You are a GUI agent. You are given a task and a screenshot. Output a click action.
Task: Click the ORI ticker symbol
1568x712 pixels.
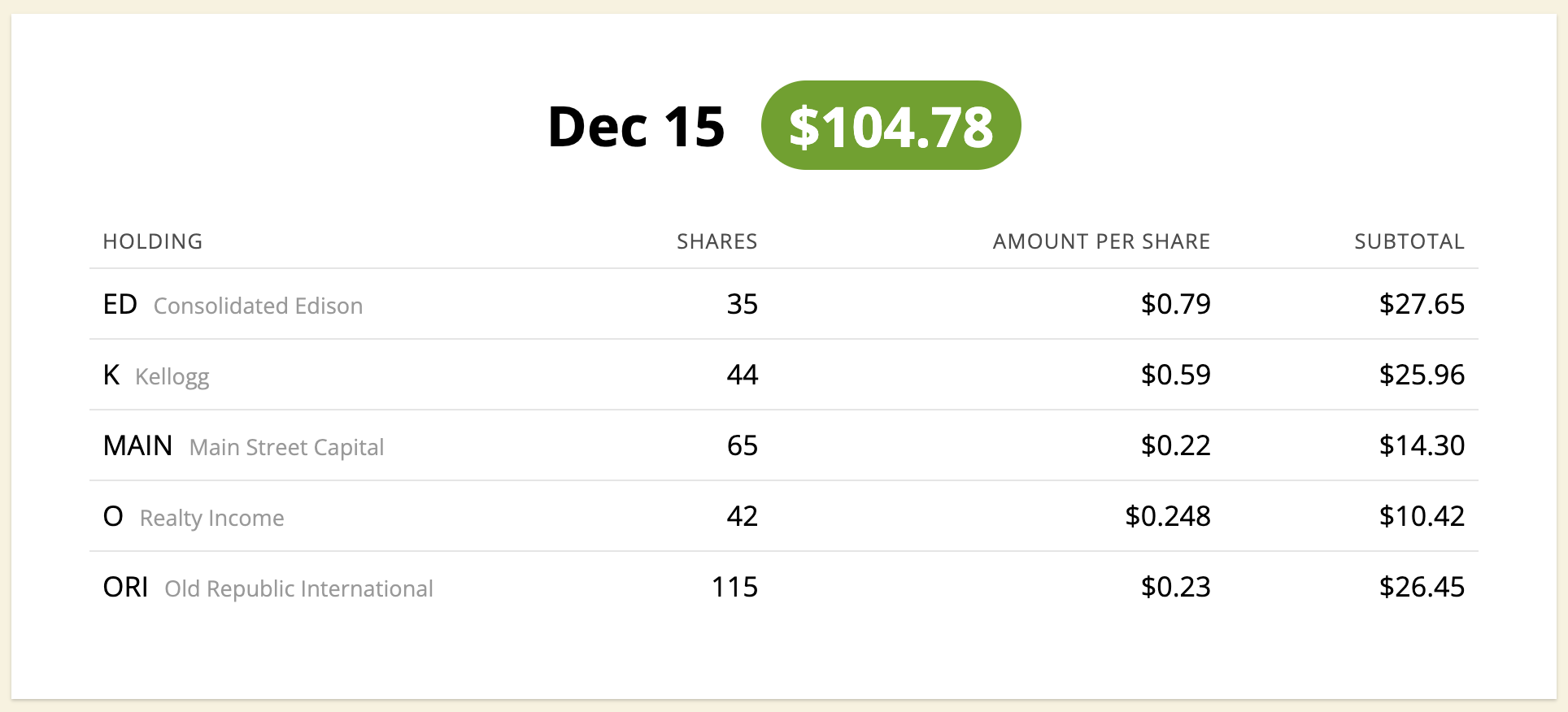[x=126, y=587]
